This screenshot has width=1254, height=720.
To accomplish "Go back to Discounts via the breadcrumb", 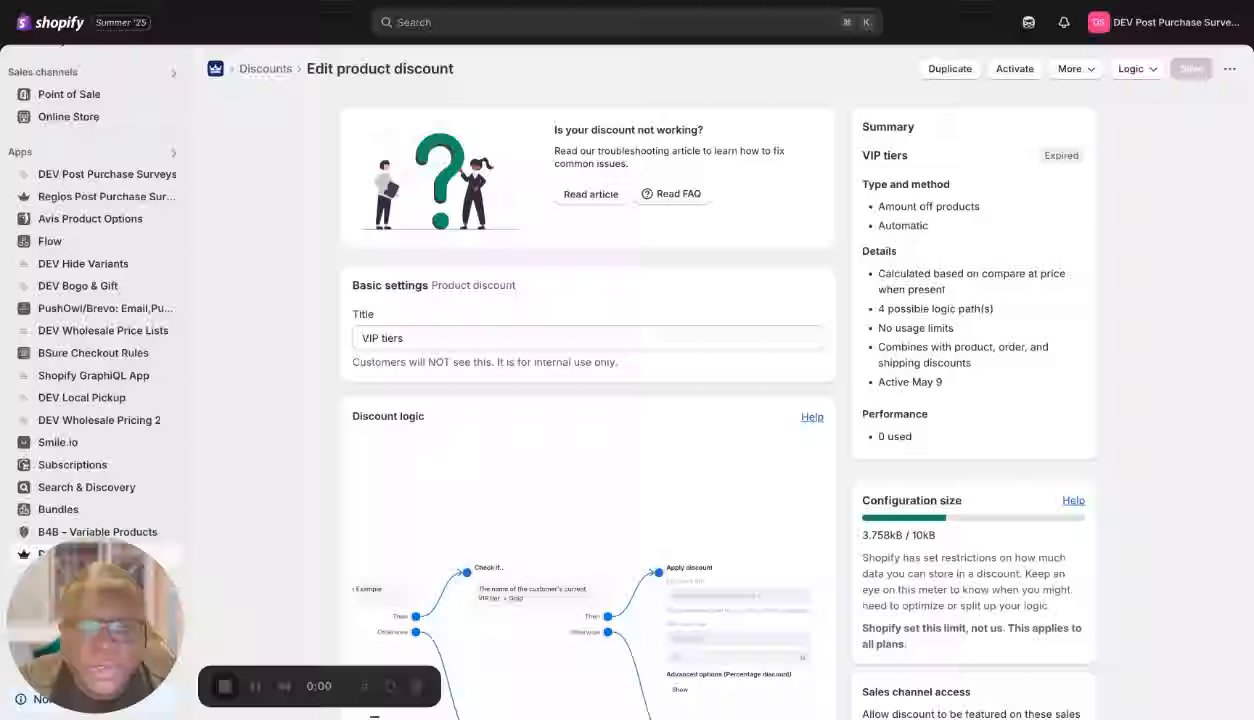I will 265,69.
